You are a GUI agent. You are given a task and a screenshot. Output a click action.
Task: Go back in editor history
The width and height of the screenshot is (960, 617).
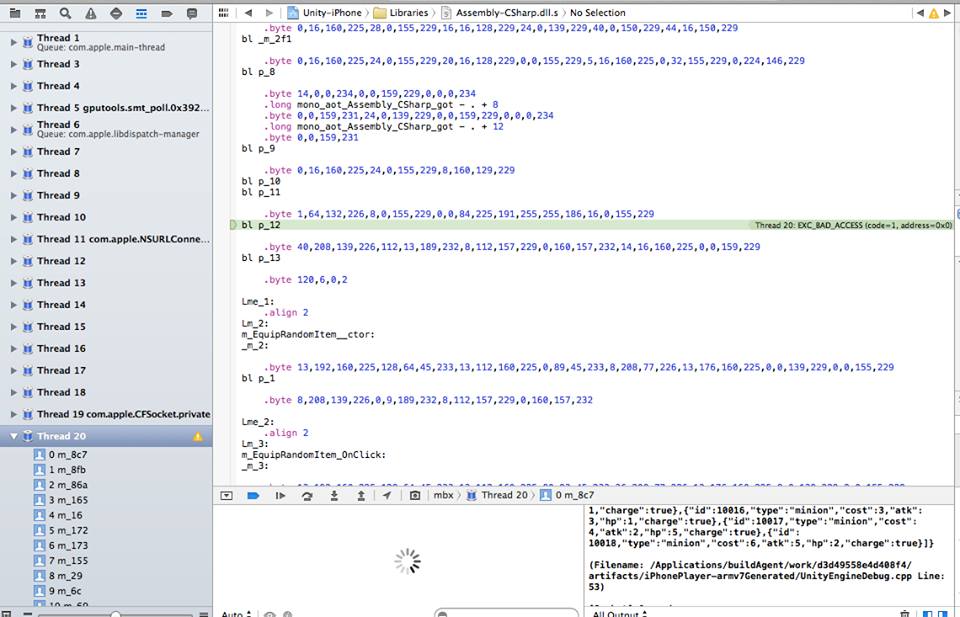248,12
